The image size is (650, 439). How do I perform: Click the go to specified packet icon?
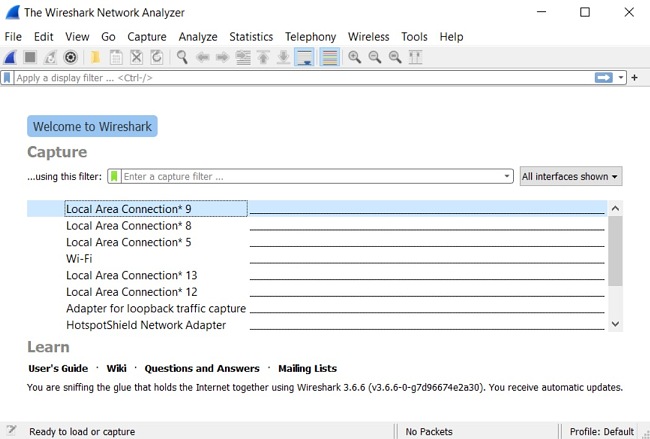point(243,57)
